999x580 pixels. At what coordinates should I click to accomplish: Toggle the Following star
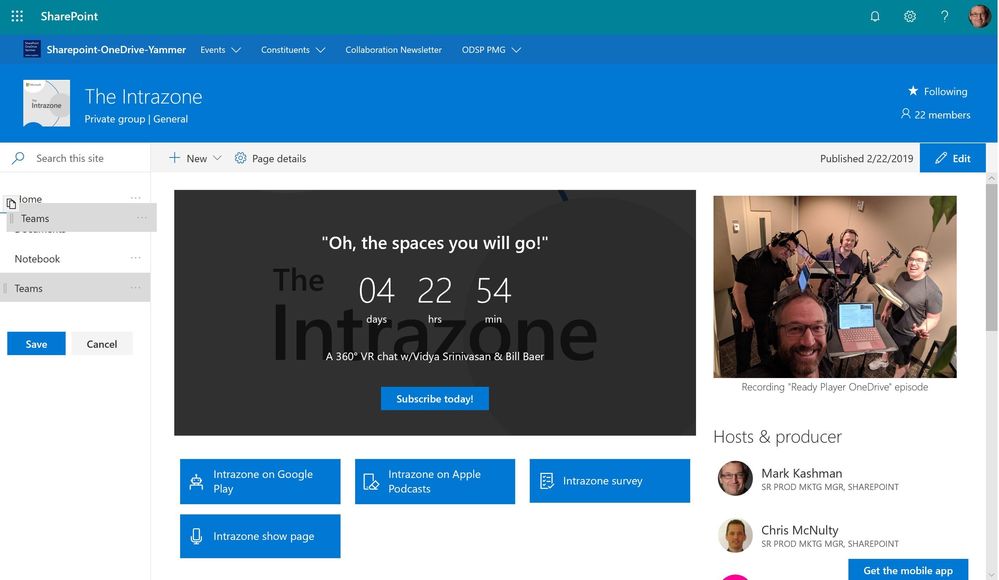[x=913, y=91]
